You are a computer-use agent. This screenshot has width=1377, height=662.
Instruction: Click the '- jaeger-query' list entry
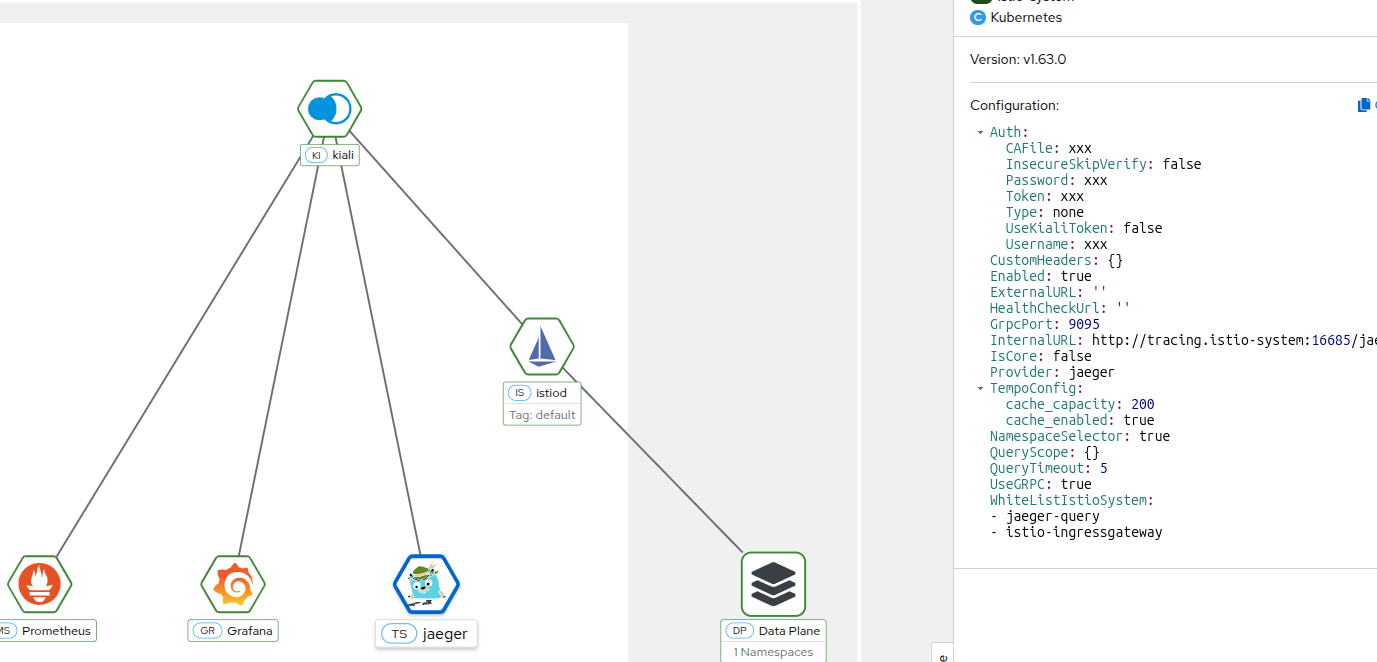(x=1045, y=516)
